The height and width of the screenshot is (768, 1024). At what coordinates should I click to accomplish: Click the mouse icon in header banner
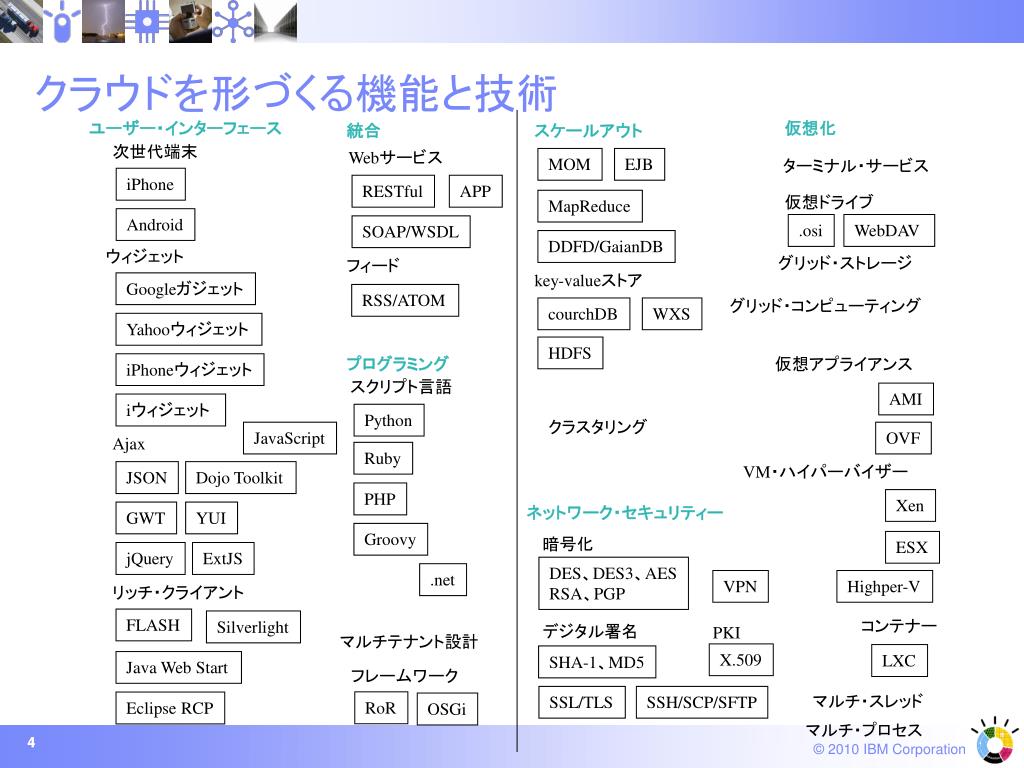click(62, 21)
